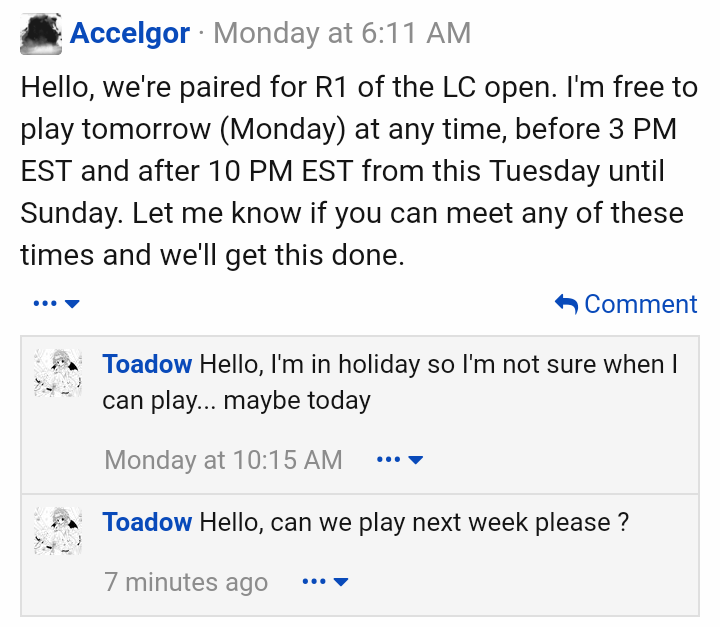Expand the caret next to "7 minutes ago"
The height and width of the screenshot is (627, 720).
341,582
